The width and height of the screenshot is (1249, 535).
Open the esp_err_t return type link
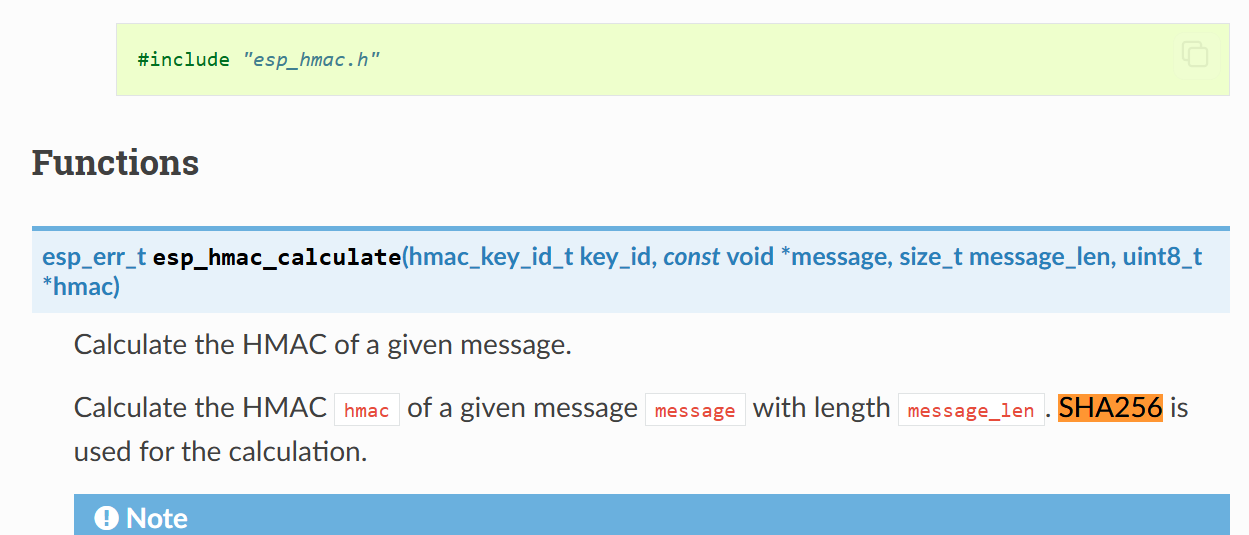[94, 257]
